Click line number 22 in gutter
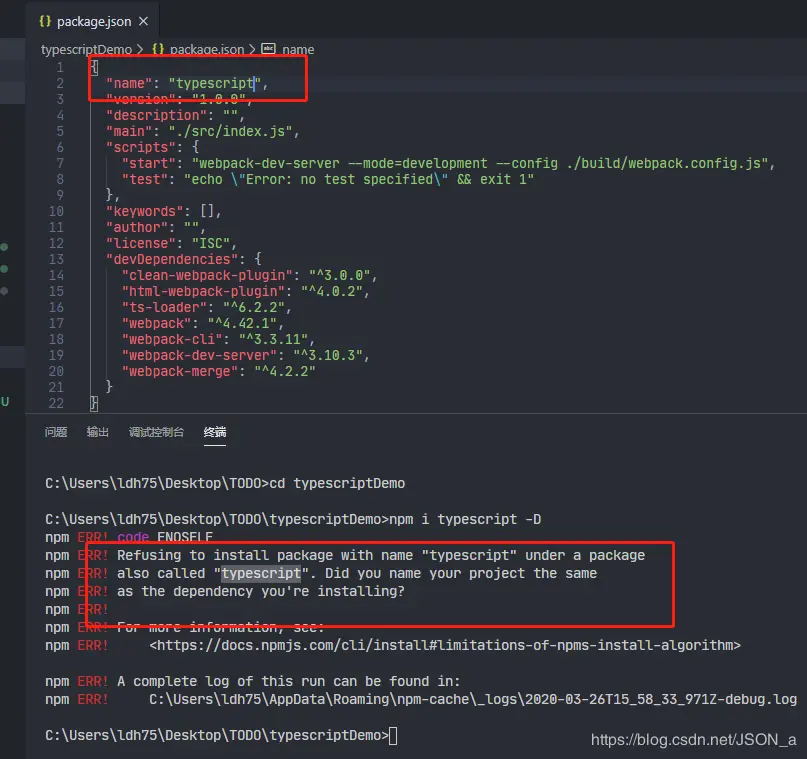 [x=56, y=403]
